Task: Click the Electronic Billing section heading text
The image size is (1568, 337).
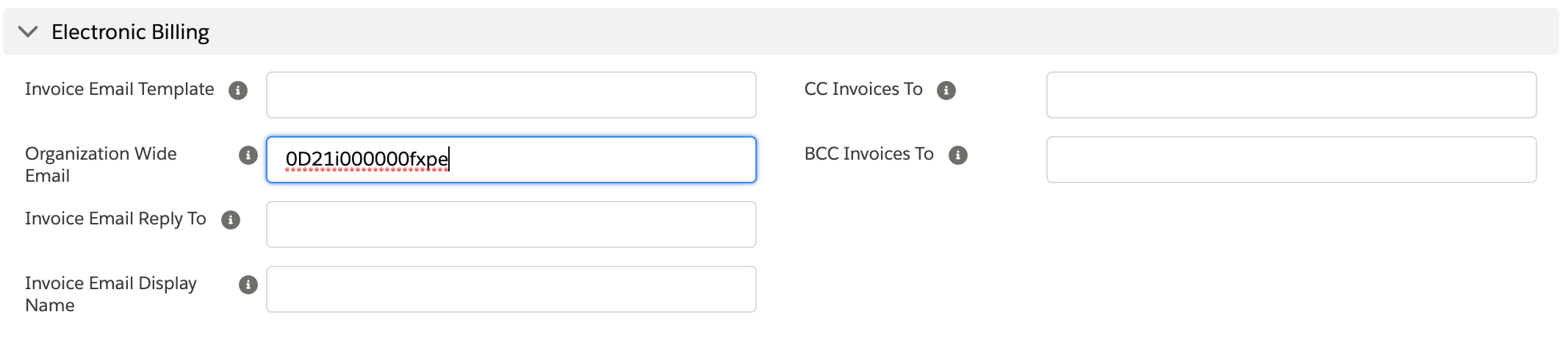Action: click(x=130, y=32)
